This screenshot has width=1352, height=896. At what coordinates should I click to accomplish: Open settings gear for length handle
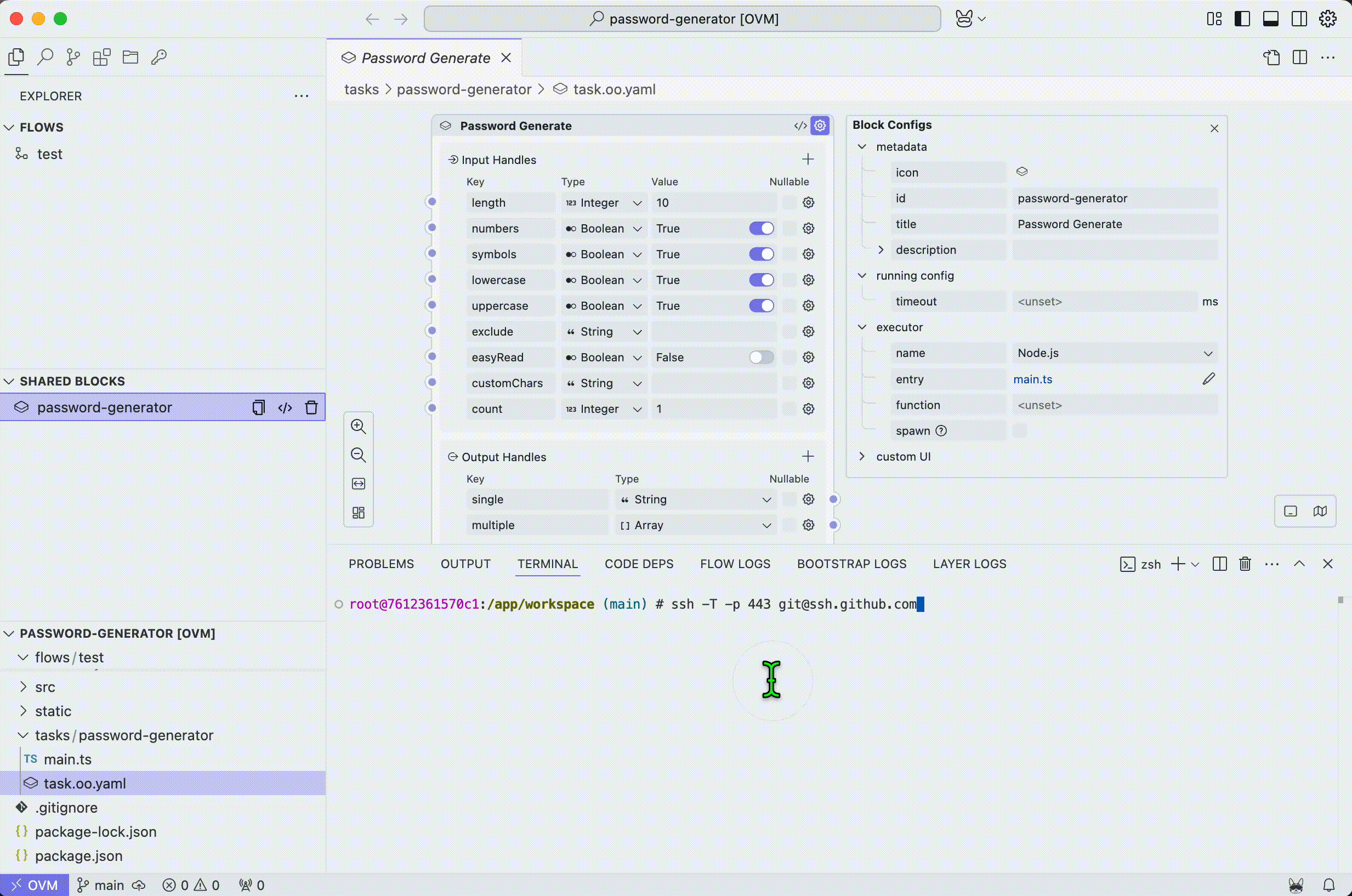[x=808, y=202]
